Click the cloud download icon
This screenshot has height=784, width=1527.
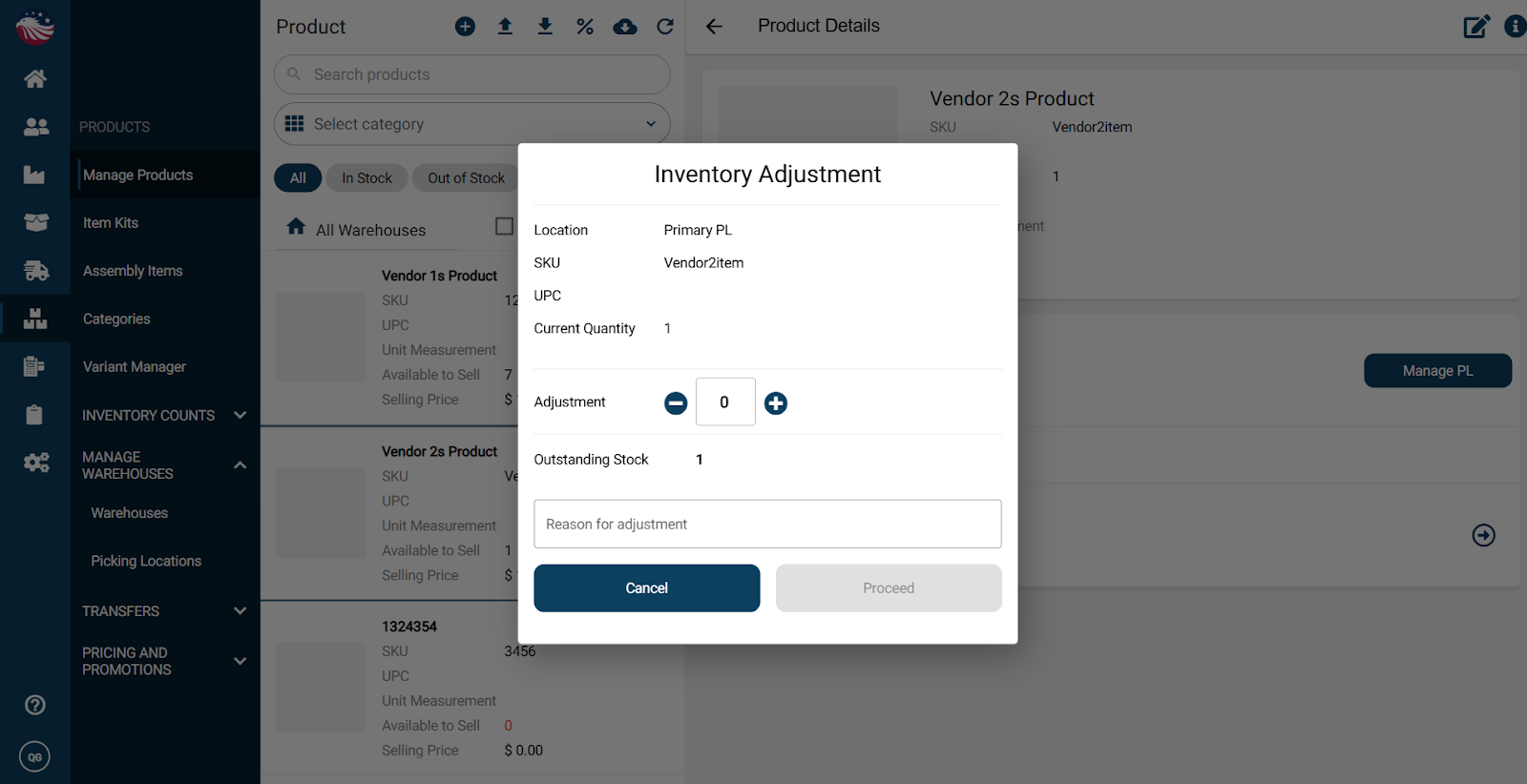625,27
